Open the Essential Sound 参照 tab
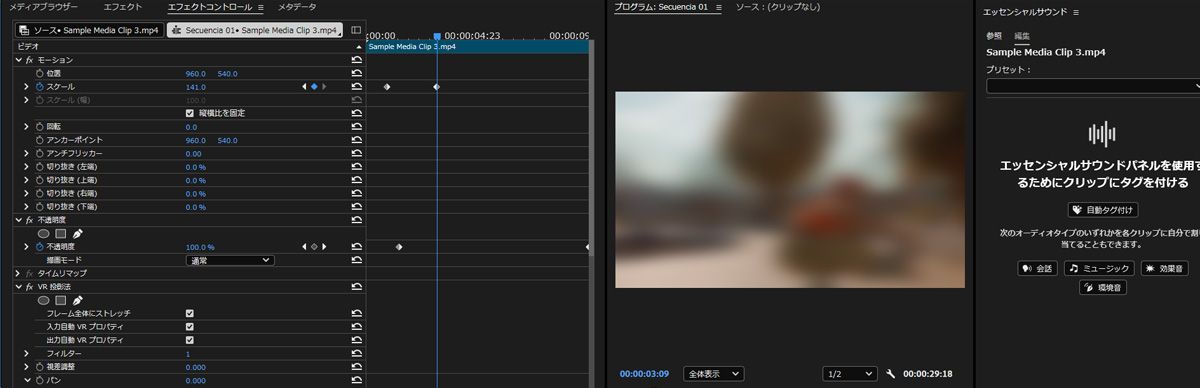Image resolution: width=1200 pixels, height=388 pixels. point(993,36)
